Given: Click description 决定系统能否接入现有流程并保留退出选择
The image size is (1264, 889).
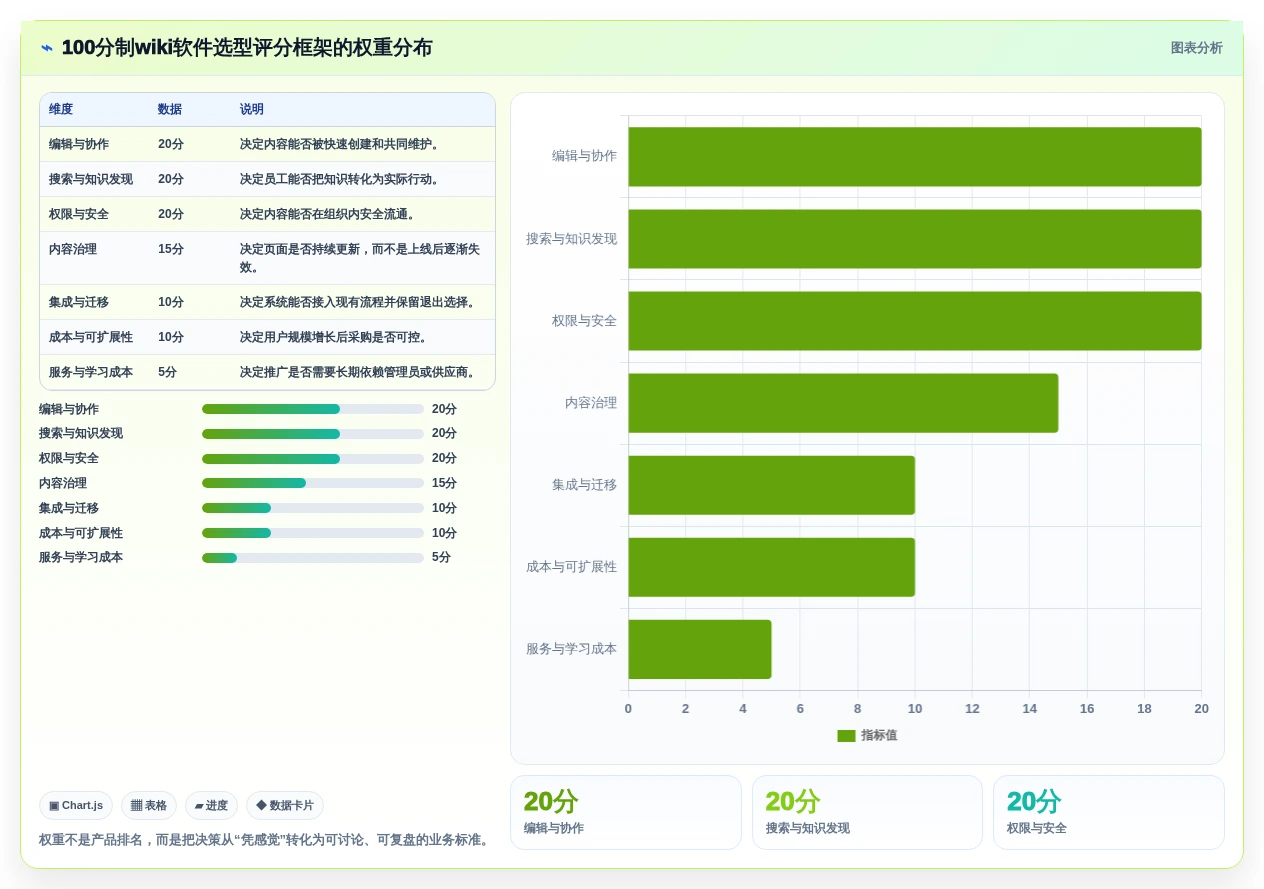Looking at the screenshot, I should coord(360,302).
